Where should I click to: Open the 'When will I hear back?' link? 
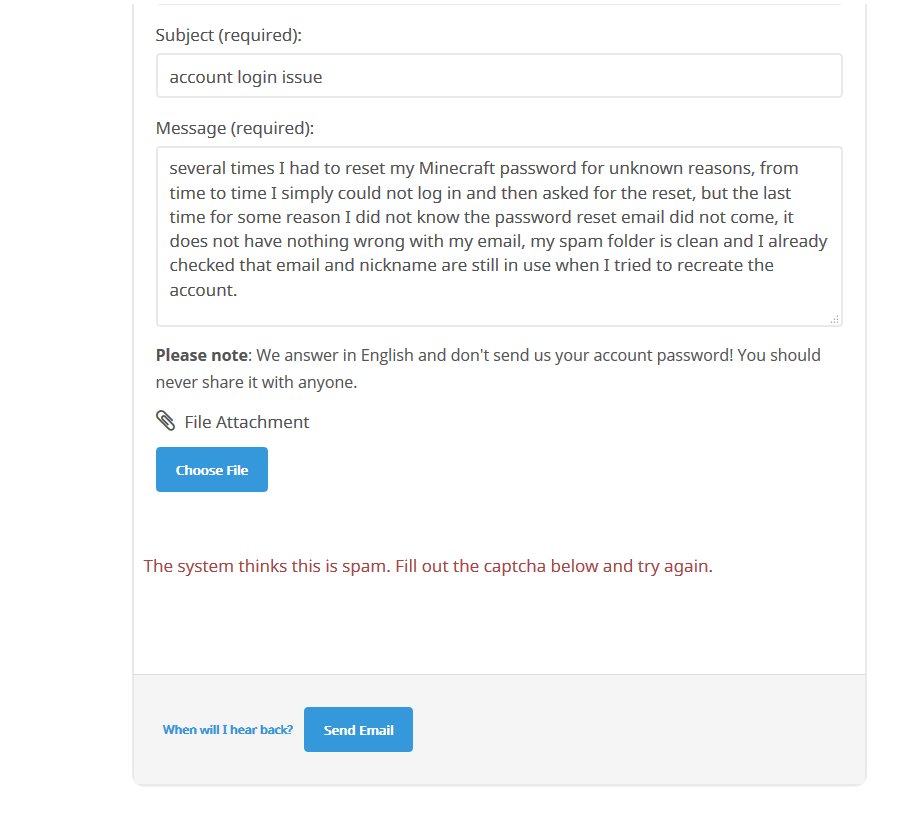pyautogui.click(x=228, y=730)
